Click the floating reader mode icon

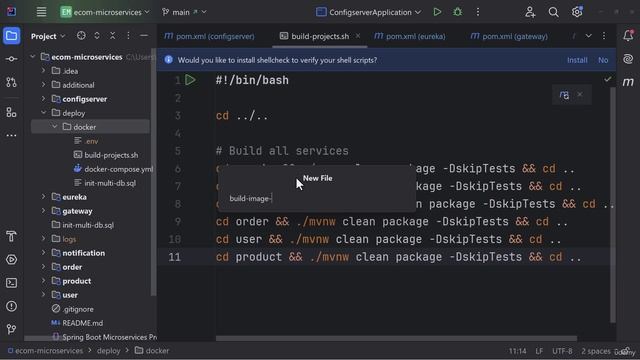click(564, 95)
